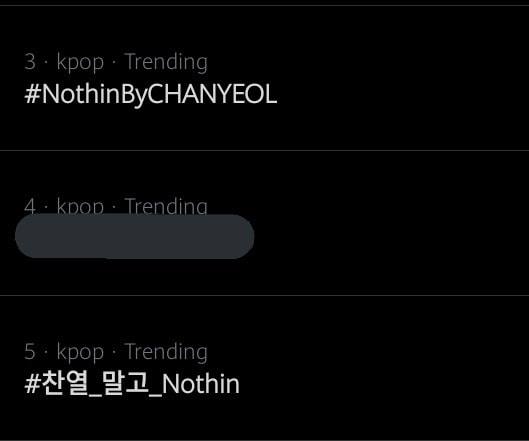Viewport: 529px width, 441px height.
Task: Open the #찬열_말고_Nothin trending hashtag
Action: click(x=132, y=384)
